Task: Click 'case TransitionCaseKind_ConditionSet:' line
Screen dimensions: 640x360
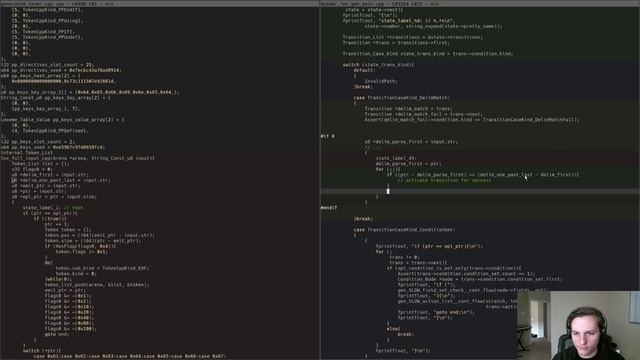Action: coord(405,230)
